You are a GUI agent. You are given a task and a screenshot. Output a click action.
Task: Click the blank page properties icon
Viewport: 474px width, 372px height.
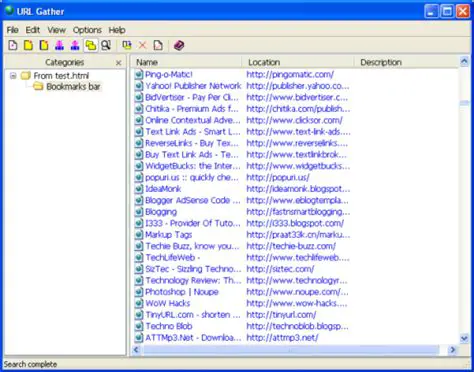click(x=158, y=45)
